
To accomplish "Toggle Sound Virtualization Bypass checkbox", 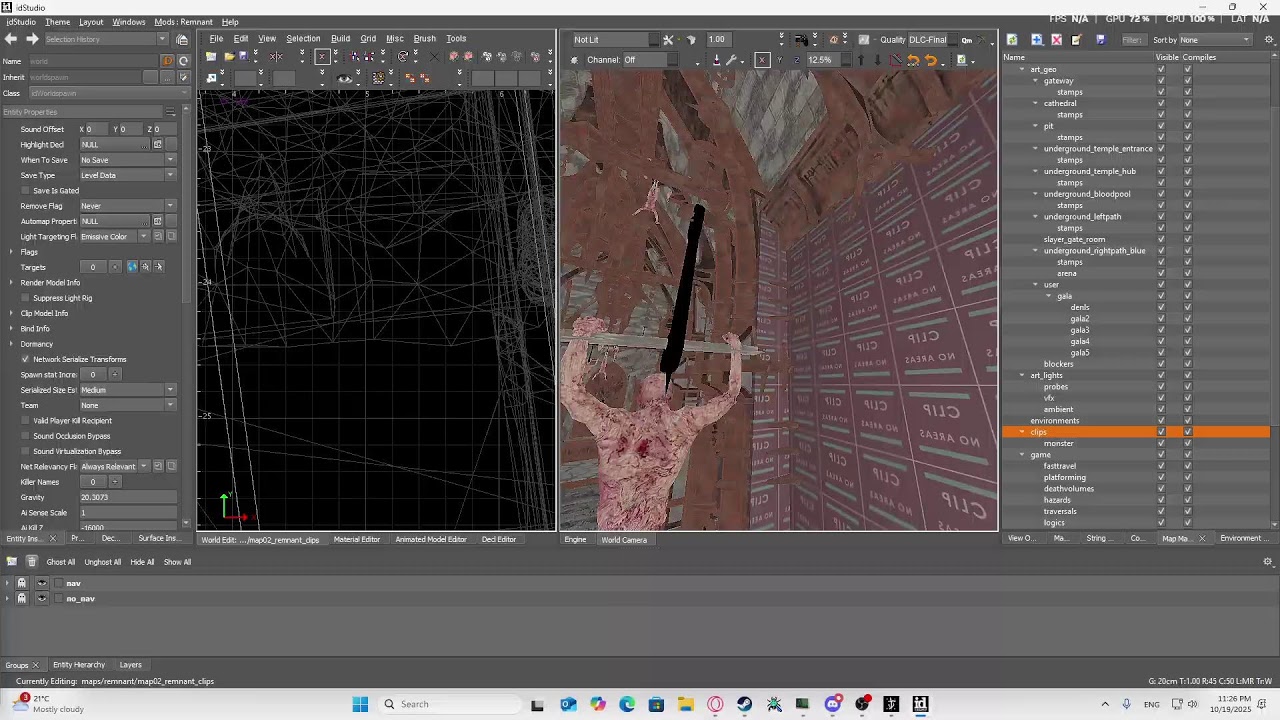I will click(x=25, y=451).
